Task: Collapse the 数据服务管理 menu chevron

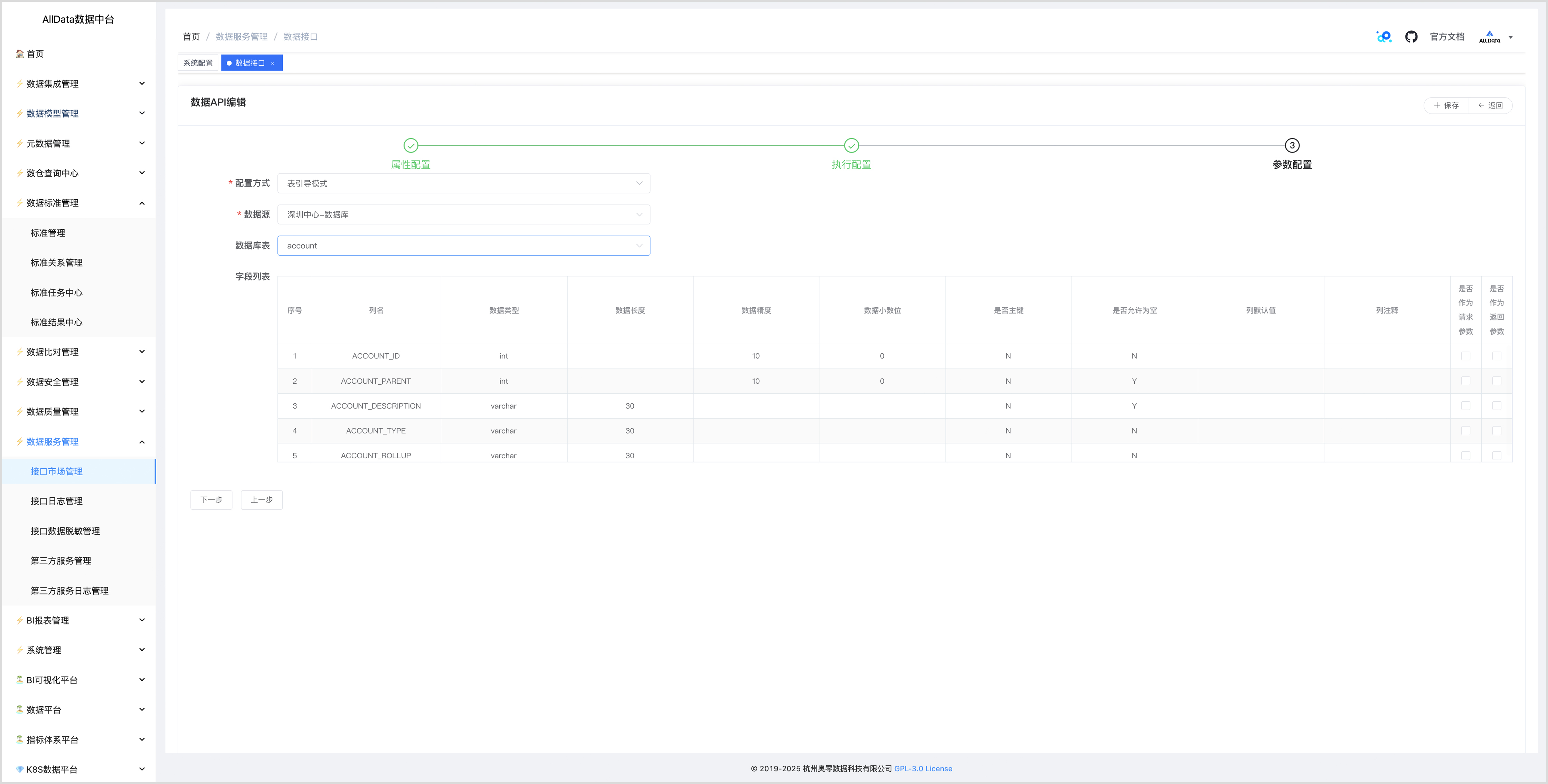Action: pos(142,442)
